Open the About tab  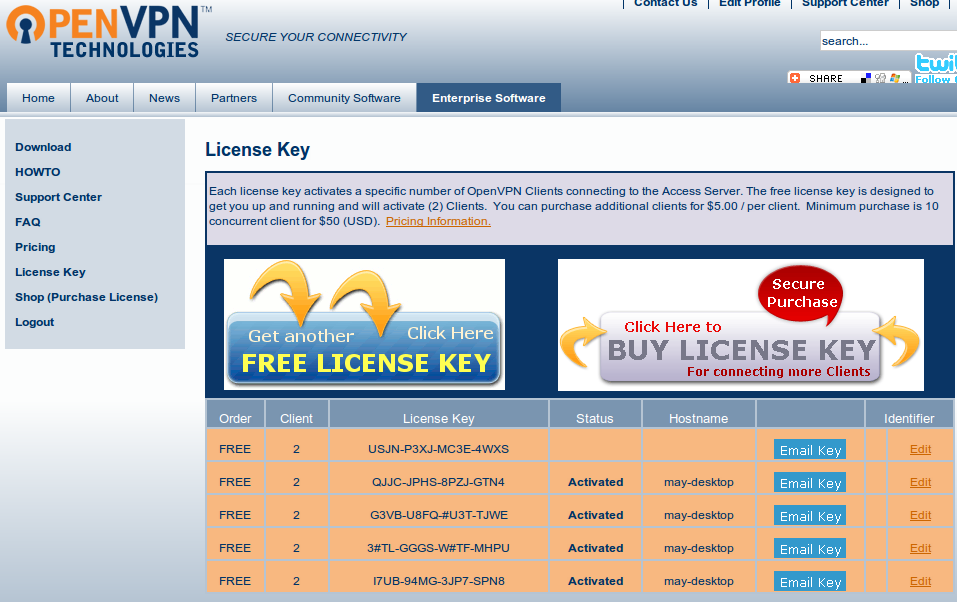pos(102,98)
